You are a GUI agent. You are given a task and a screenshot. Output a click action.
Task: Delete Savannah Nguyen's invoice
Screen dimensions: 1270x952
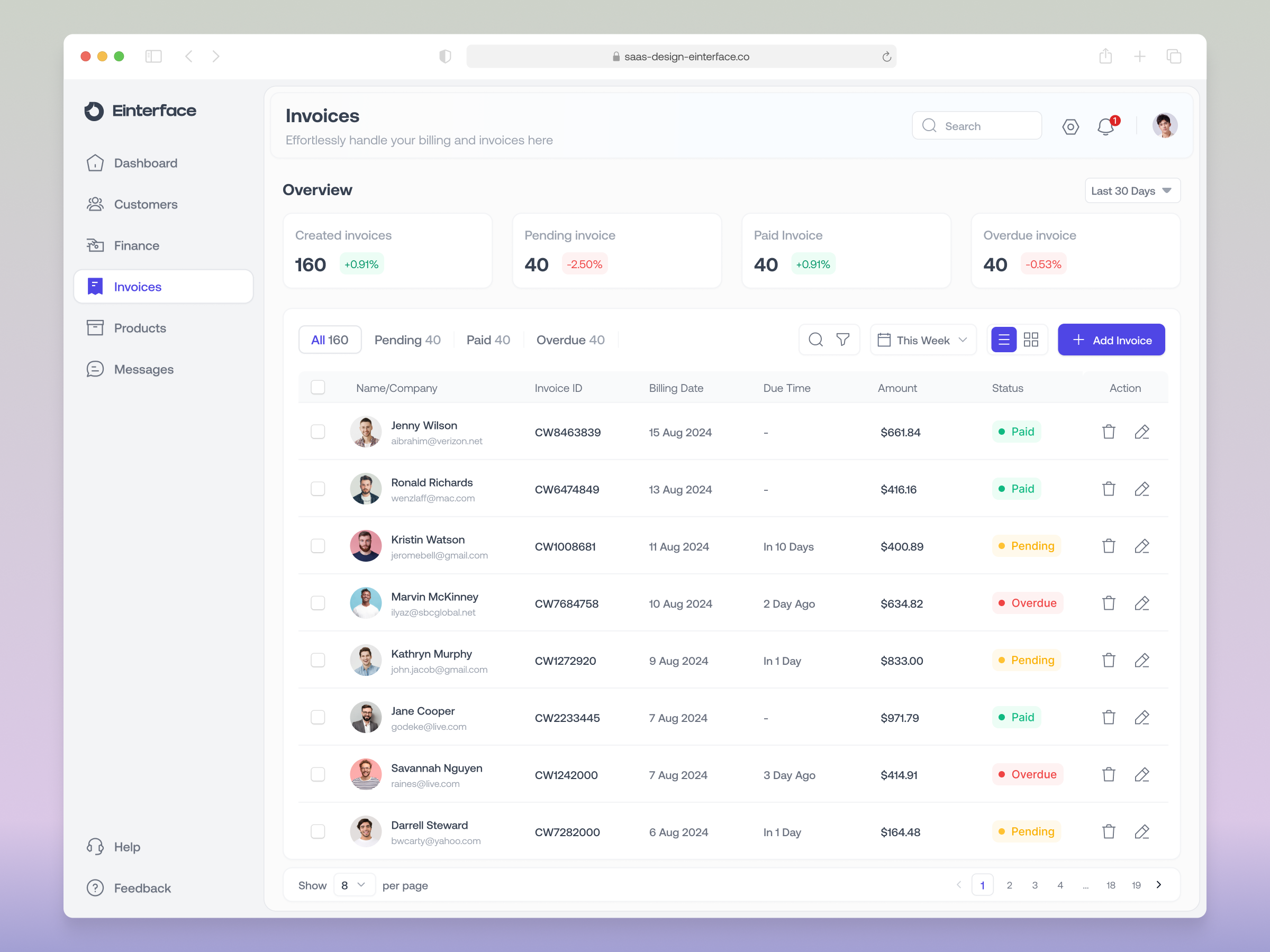point(1109,774)
